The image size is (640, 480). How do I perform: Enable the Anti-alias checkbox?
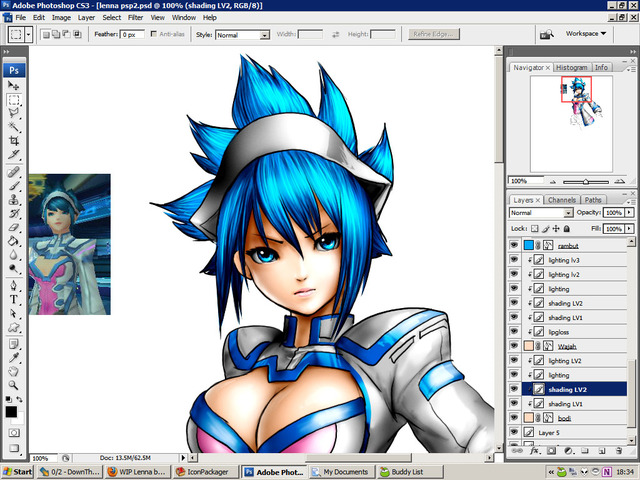tap(153, 34)
